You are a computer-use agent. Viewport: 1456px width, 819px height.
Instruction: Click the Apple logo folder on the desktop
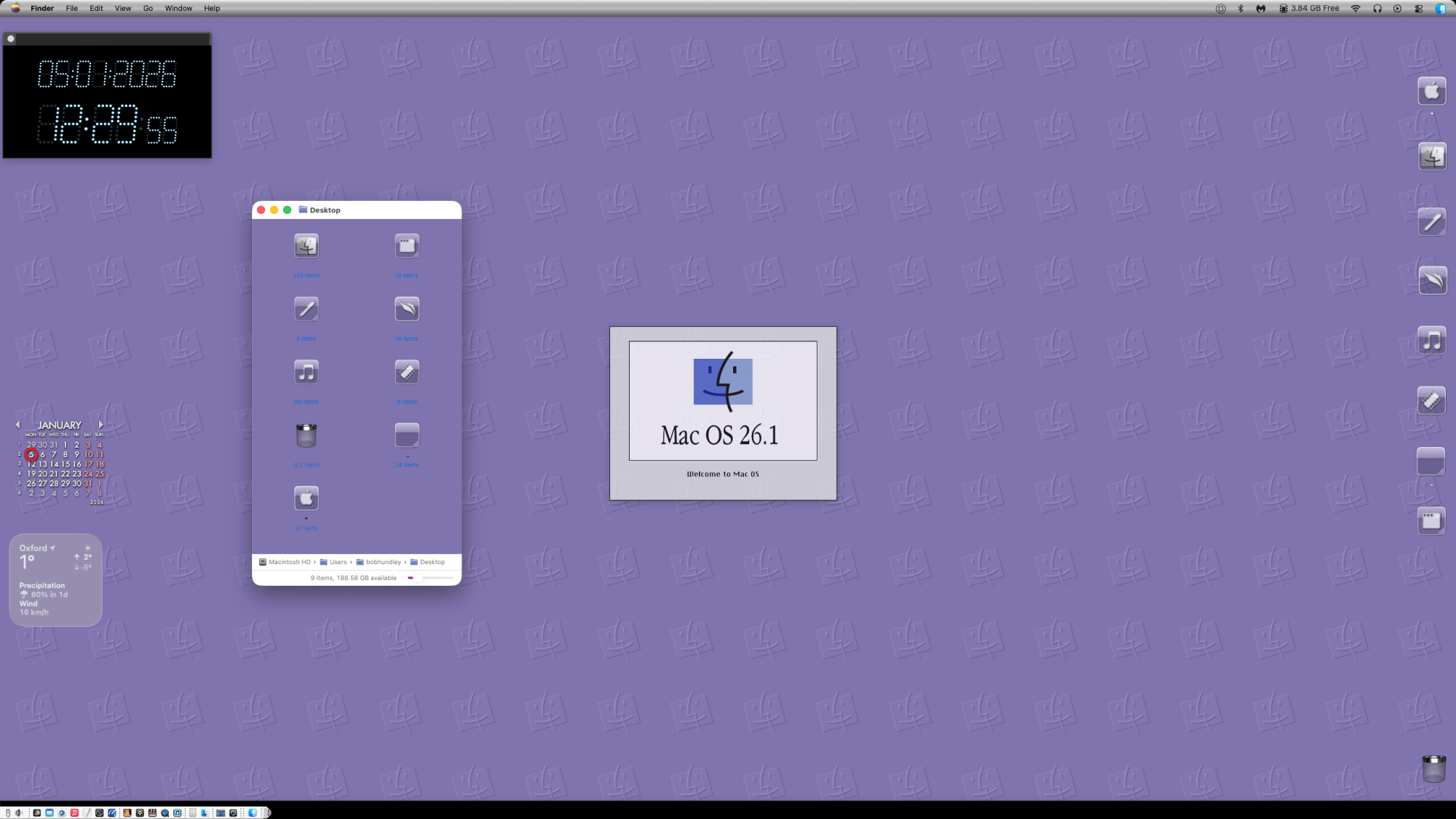pyautogui.click(x=1431, y=92)
